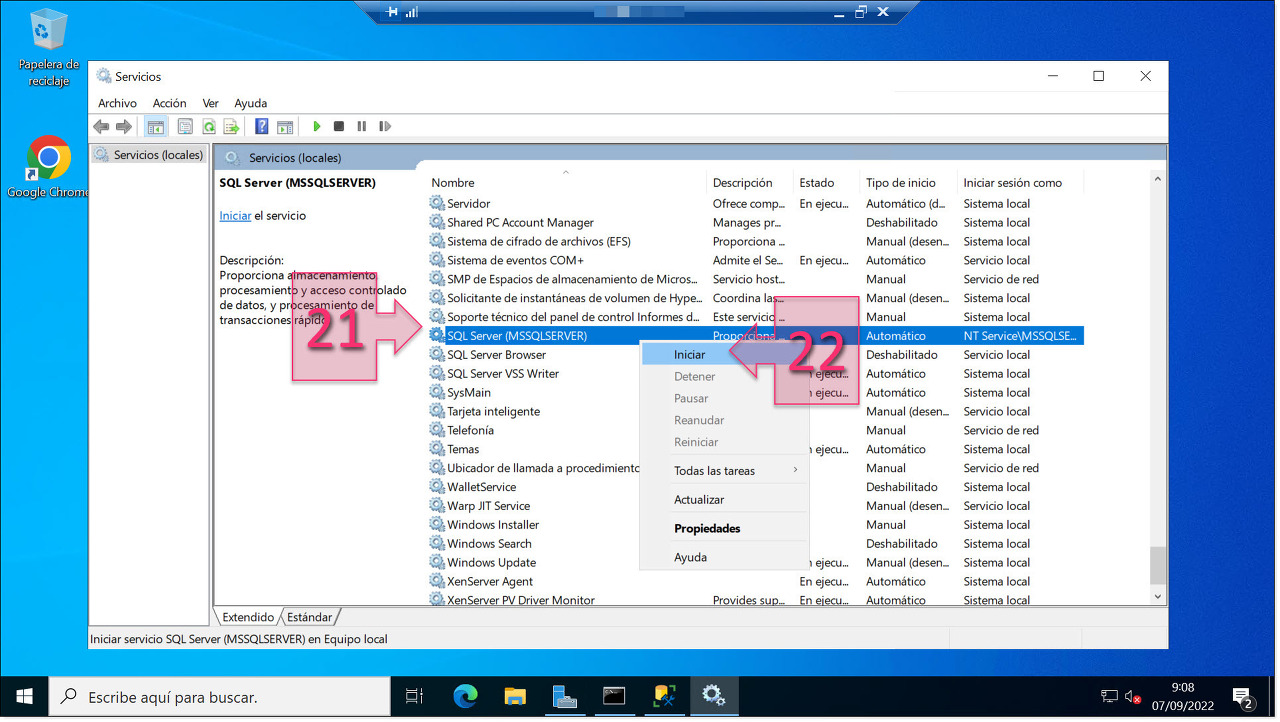Click the Services gear taskbar icon

(714, 696)
